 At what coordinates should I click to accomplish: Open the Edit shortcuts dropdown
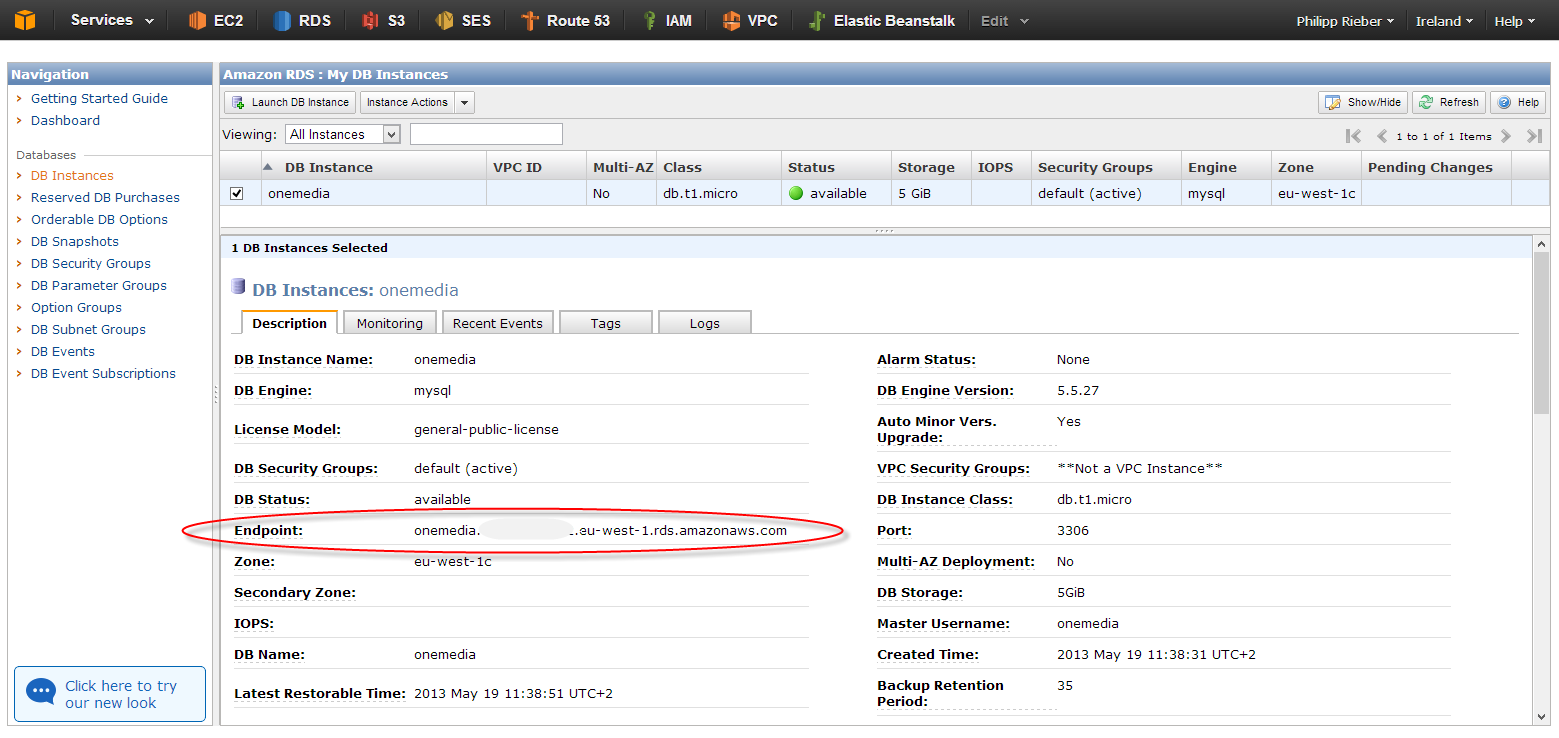pos(1004,20)
